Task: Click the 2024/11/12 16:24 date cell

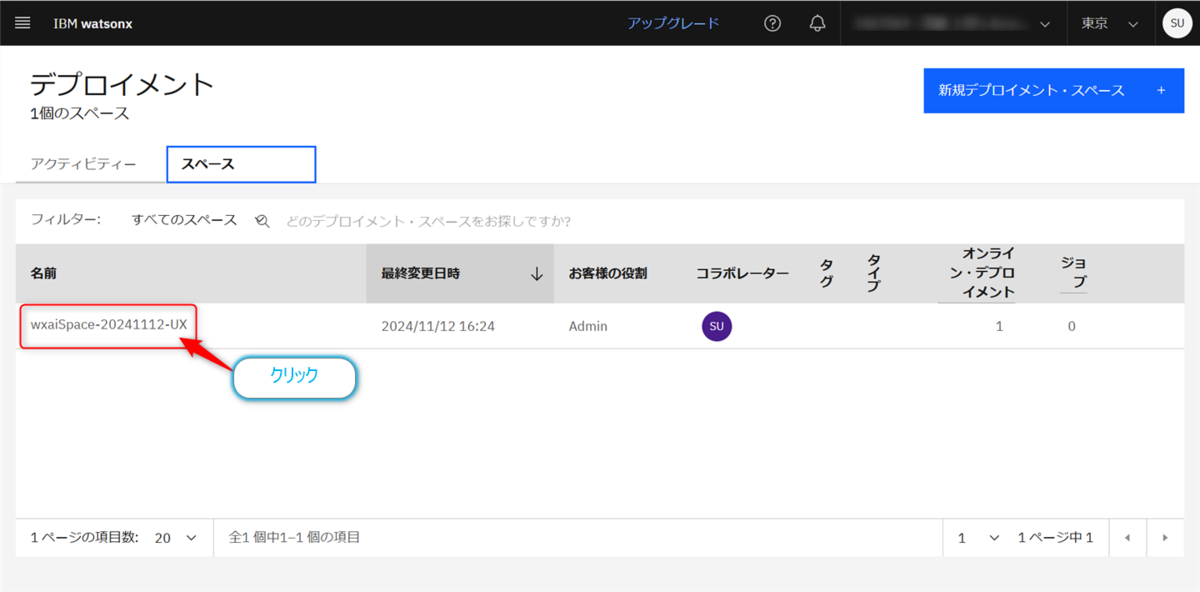Action: (x=438, y=326)
